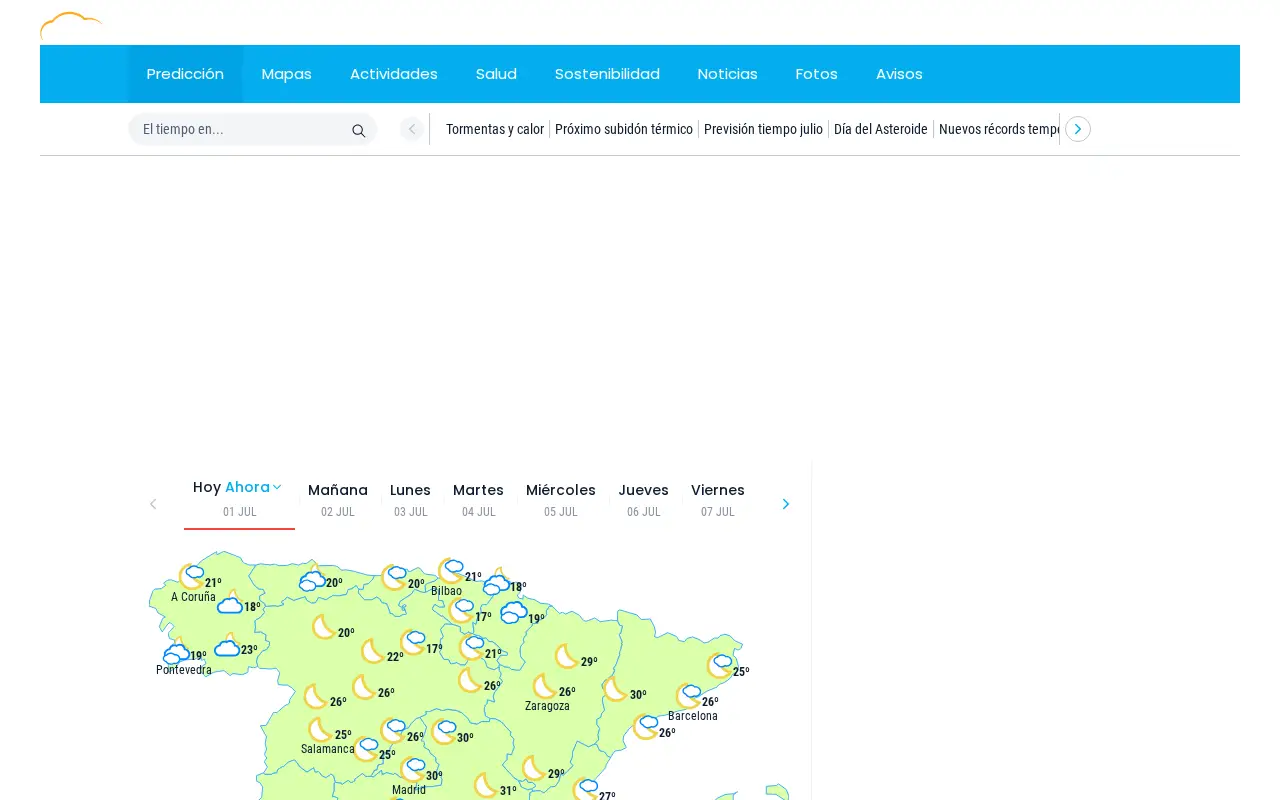Viewport: 1280px width, 800px height.
Task: Read the Previsión tiempo julio article
Action: click(x=763, y=129)
